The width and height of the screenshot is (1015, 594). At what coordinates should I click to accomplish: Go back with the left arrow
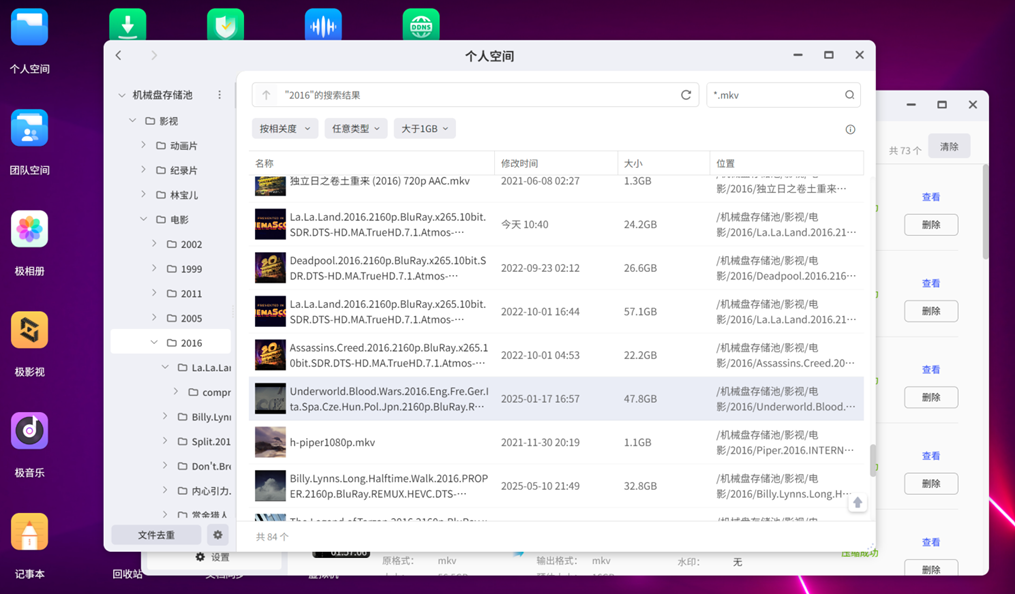coord(118,56)
